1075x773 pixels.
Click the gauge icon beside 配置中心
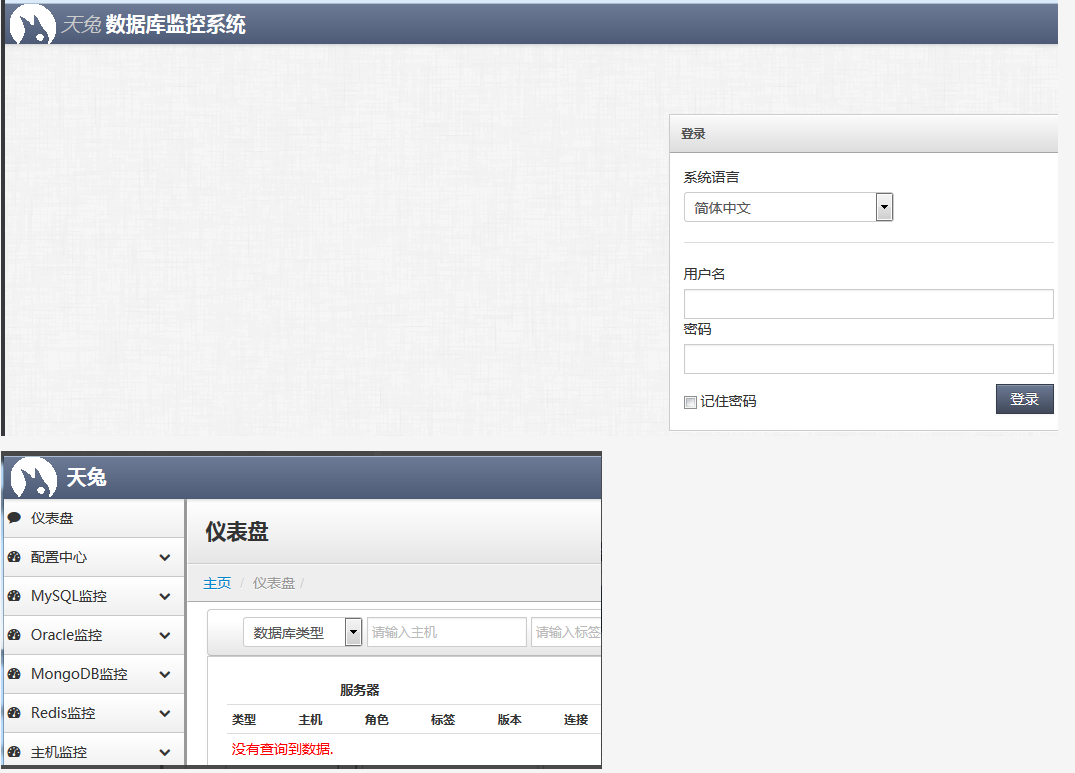(x=14, y=557)
